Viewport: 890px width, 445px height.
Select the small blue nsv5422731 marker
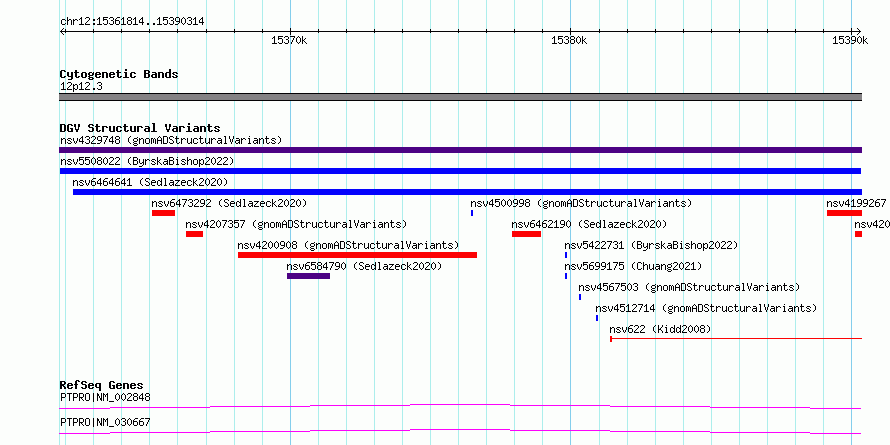[566, 255]
